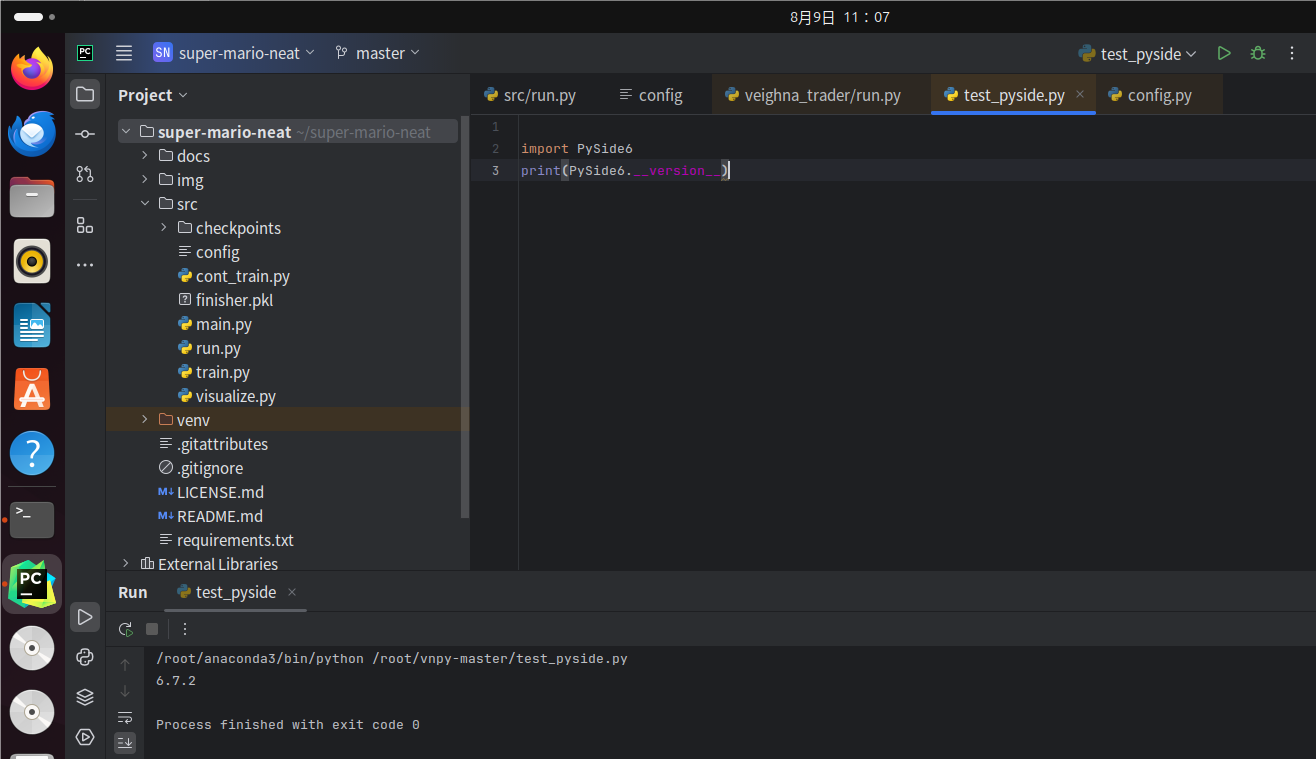
Task: Stop the running process in Run panel
Action: point(152,629)
